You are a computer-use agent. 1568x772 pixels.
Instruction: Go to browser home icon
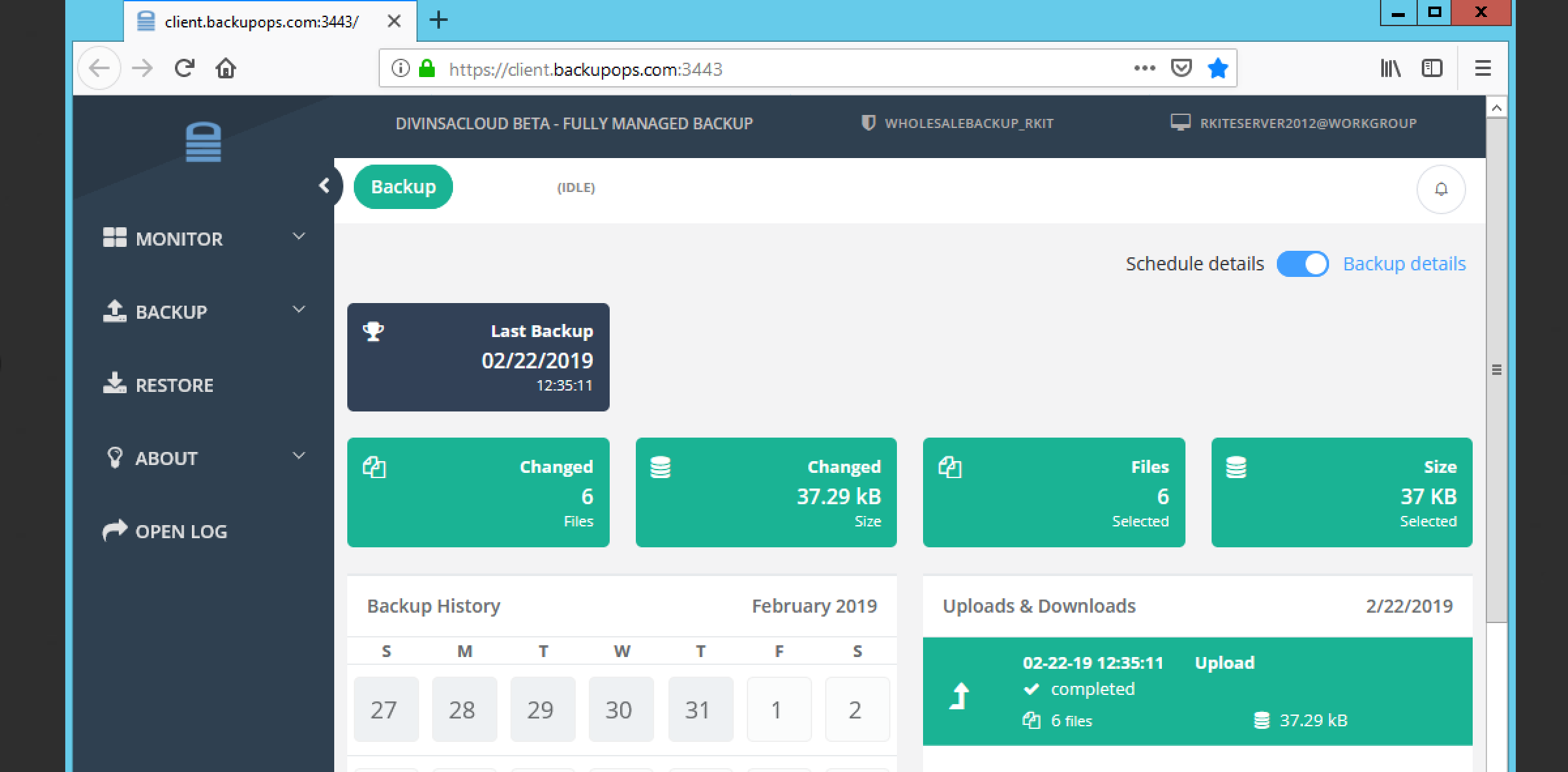click(226, 68)
